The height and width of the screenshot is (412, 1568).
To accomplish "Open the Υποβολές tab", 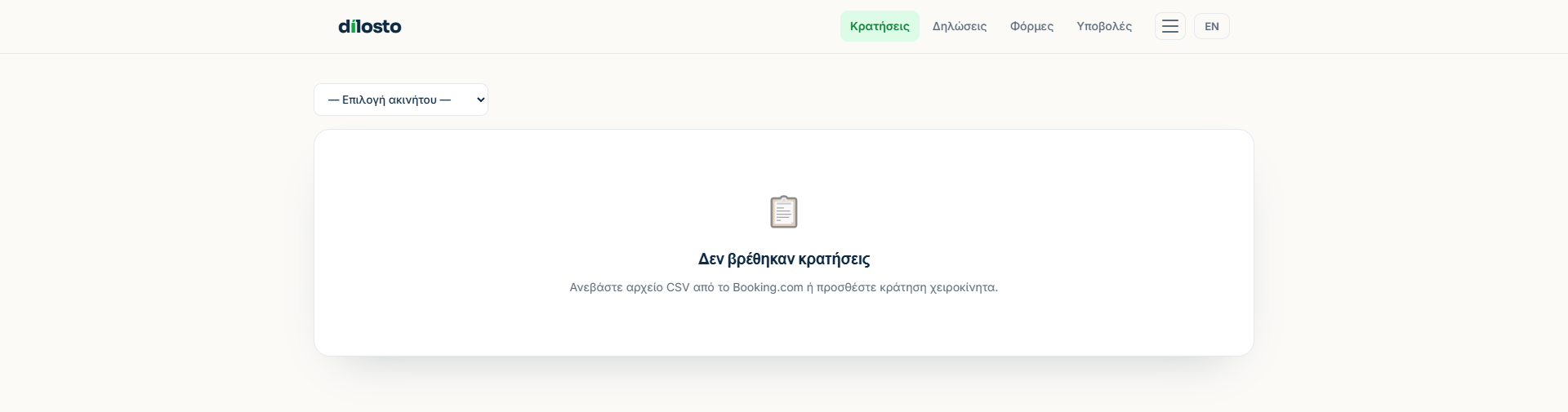I will tap(1104, 26).
